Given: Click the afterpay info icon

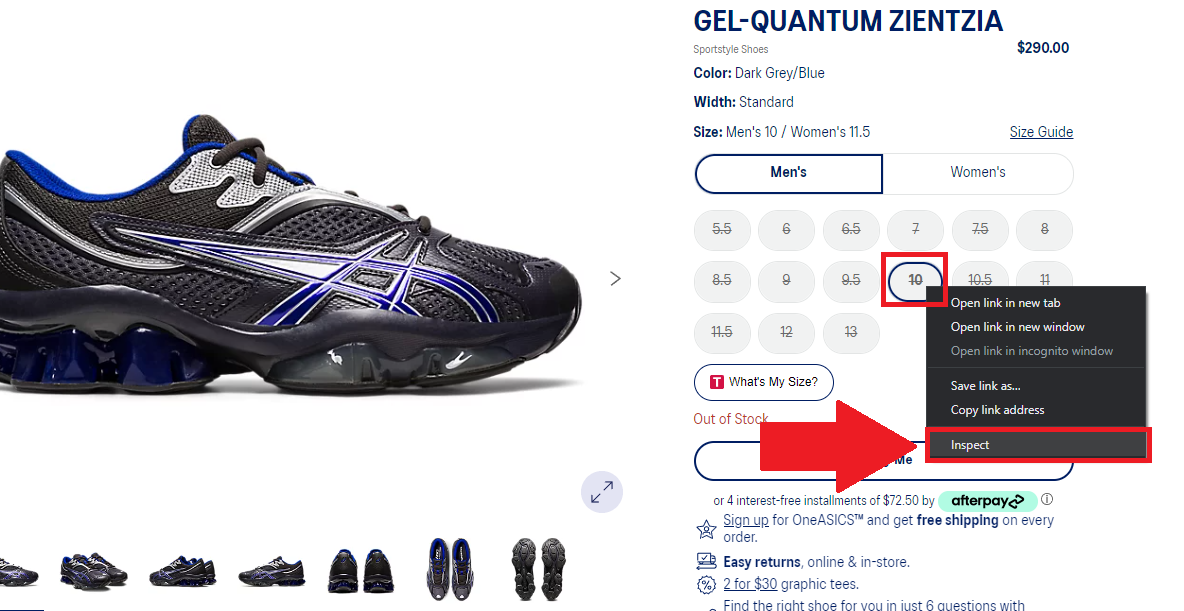Looking at the screenshot, I should pyautogui.click(x=1047, y=500).
